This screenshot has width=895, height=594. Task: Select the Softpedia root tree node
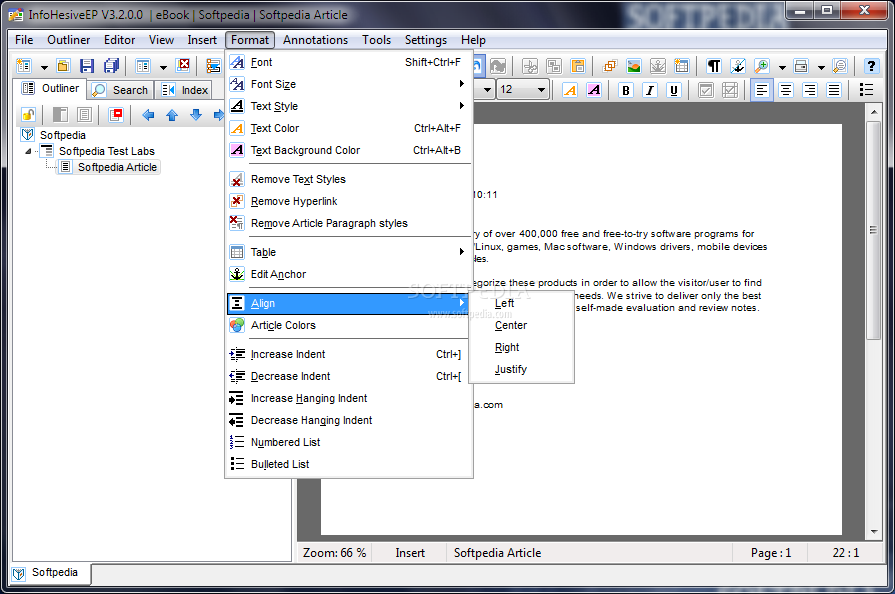pos(63,135)
